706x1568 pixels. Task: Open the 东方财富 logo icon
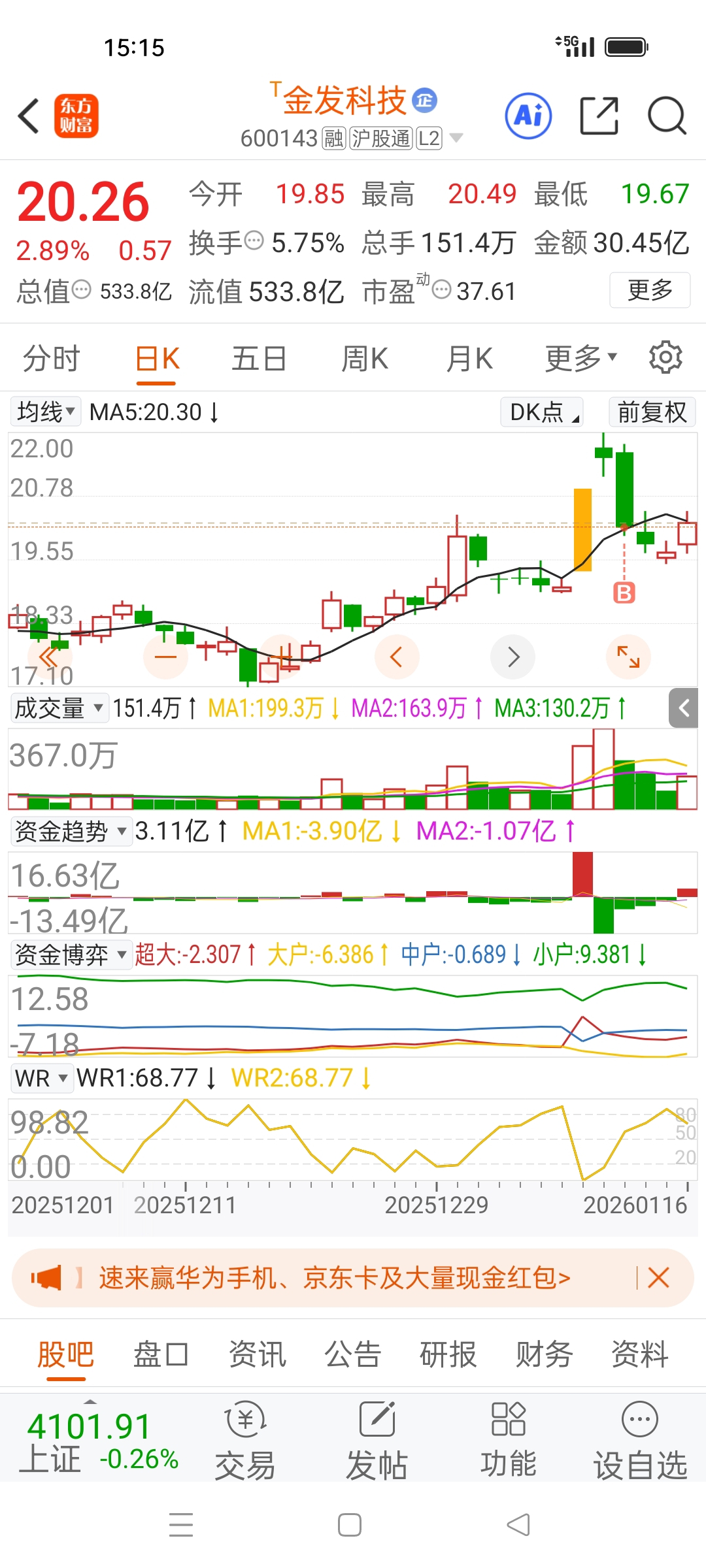76,116
